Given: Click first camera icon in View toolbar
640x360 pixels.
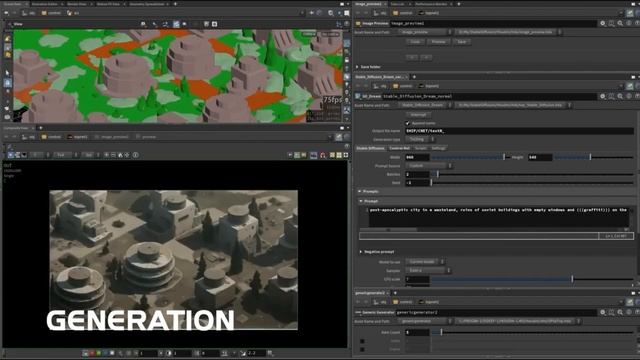Looking at the screenshot, I should [143, 24].
